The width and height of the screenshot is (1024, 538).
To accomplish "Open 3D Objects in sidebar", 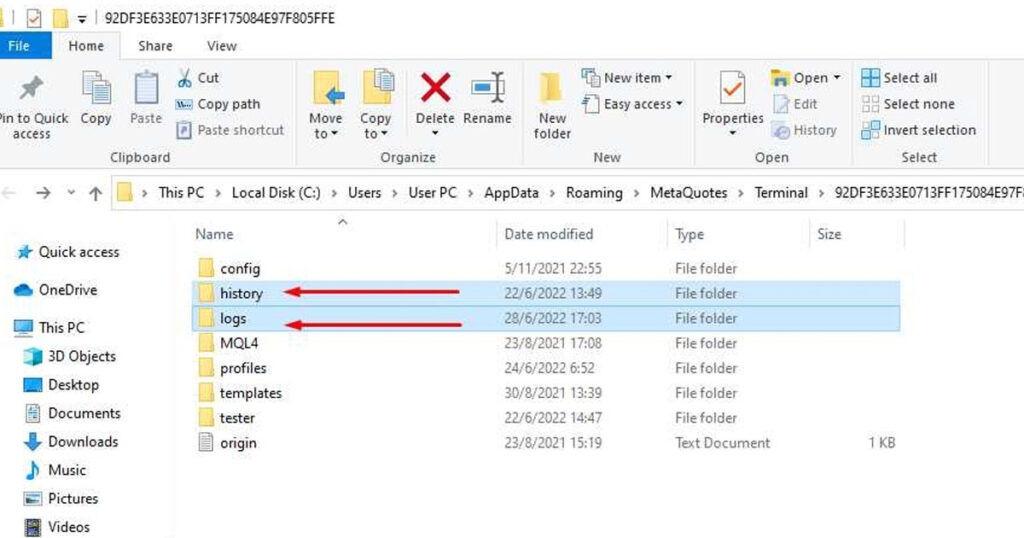I will [x=69, y=356].
